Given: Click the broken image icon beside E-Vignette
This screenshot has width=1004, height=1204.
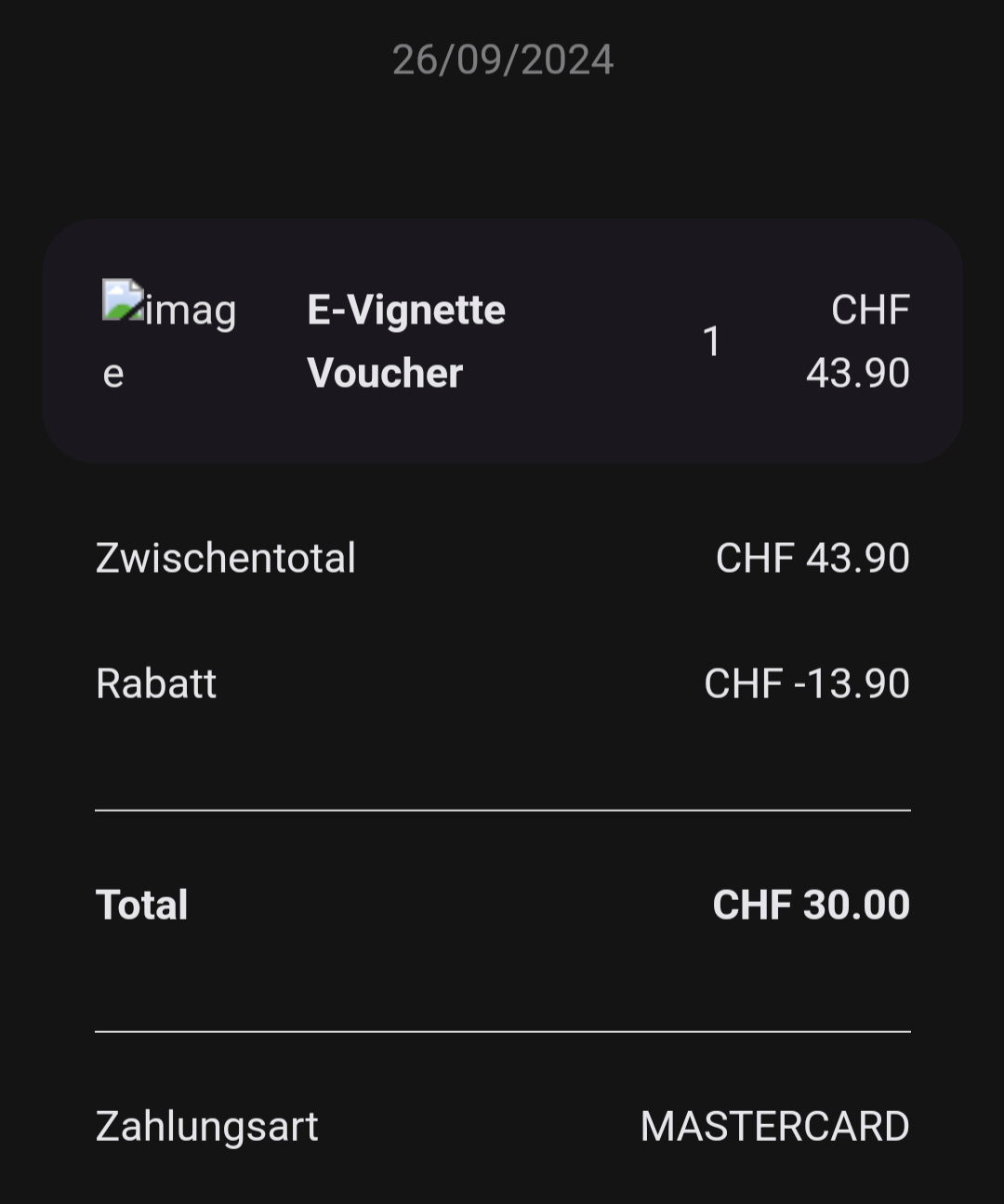Looking at the screenshot, I should [x=123, y=301].
